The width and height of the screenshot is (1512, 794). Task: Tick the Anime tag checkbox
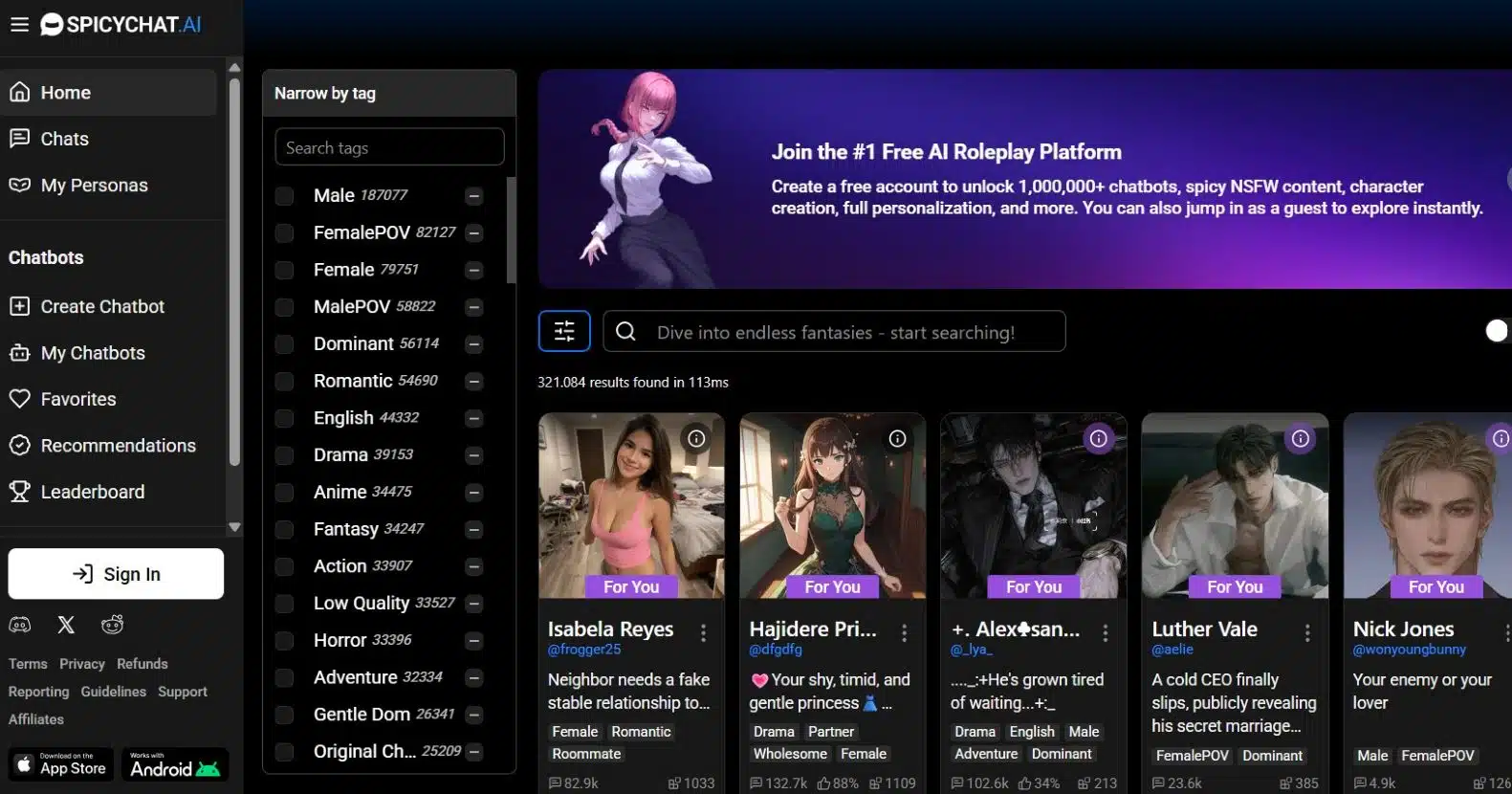click(284, 493)
